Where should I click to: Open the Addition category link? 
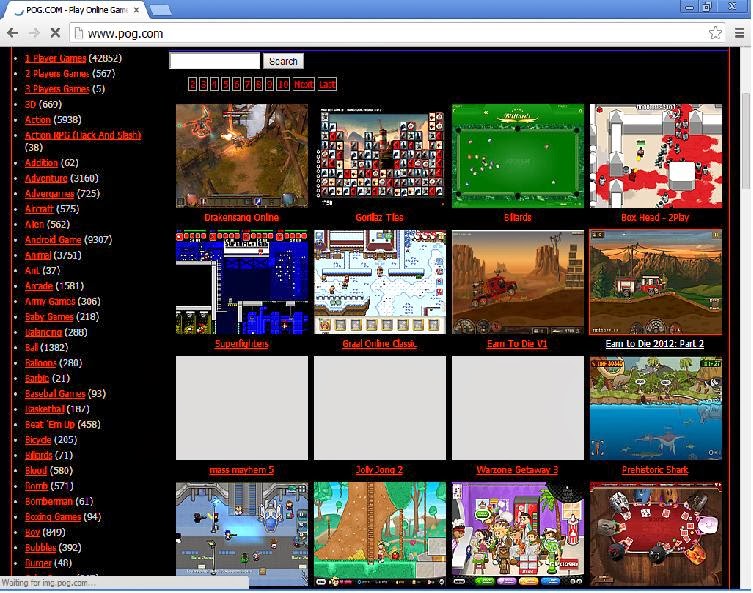tap(41, 163)
